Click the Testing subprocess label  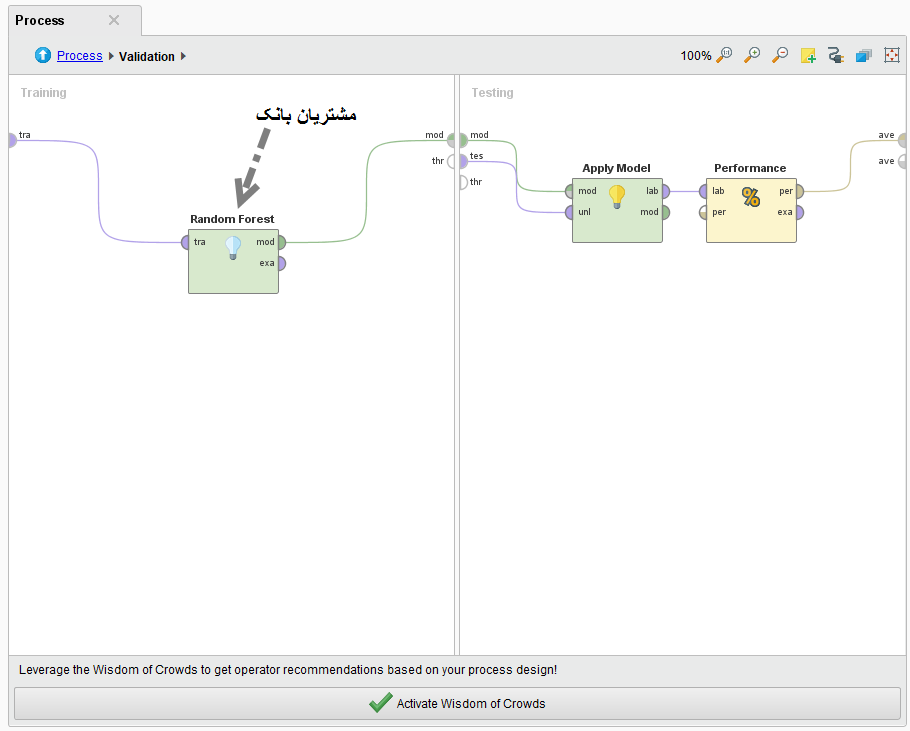(492, 93)
